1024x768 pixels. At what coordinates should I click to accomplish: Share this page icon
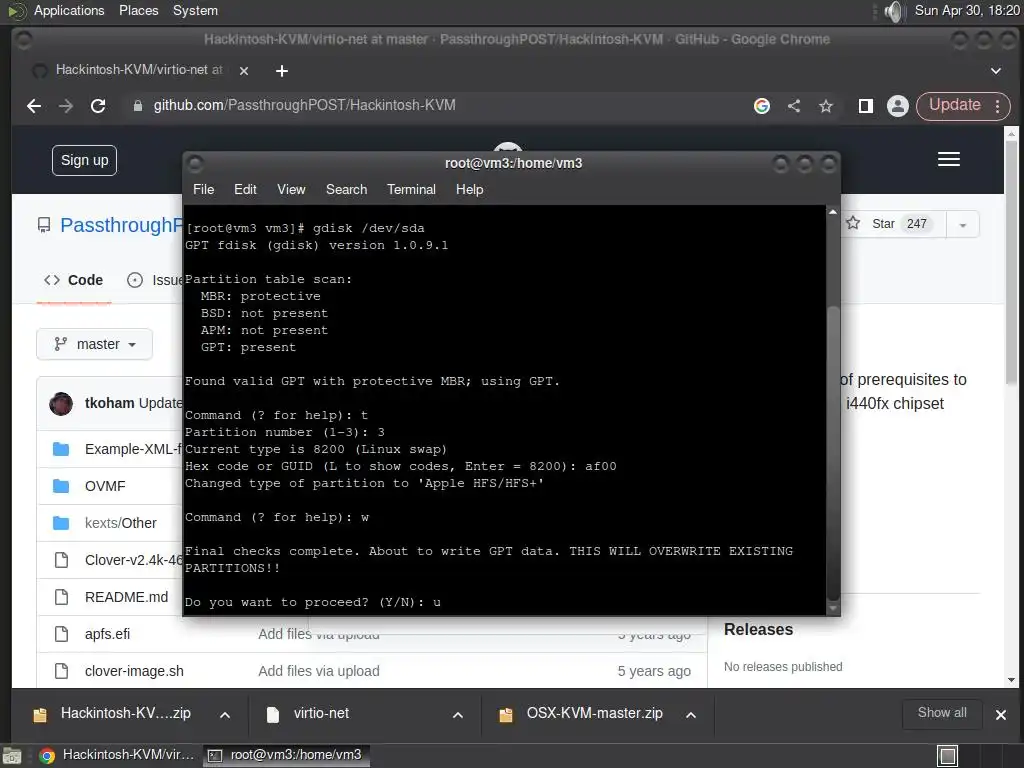(x=793, y=106)
